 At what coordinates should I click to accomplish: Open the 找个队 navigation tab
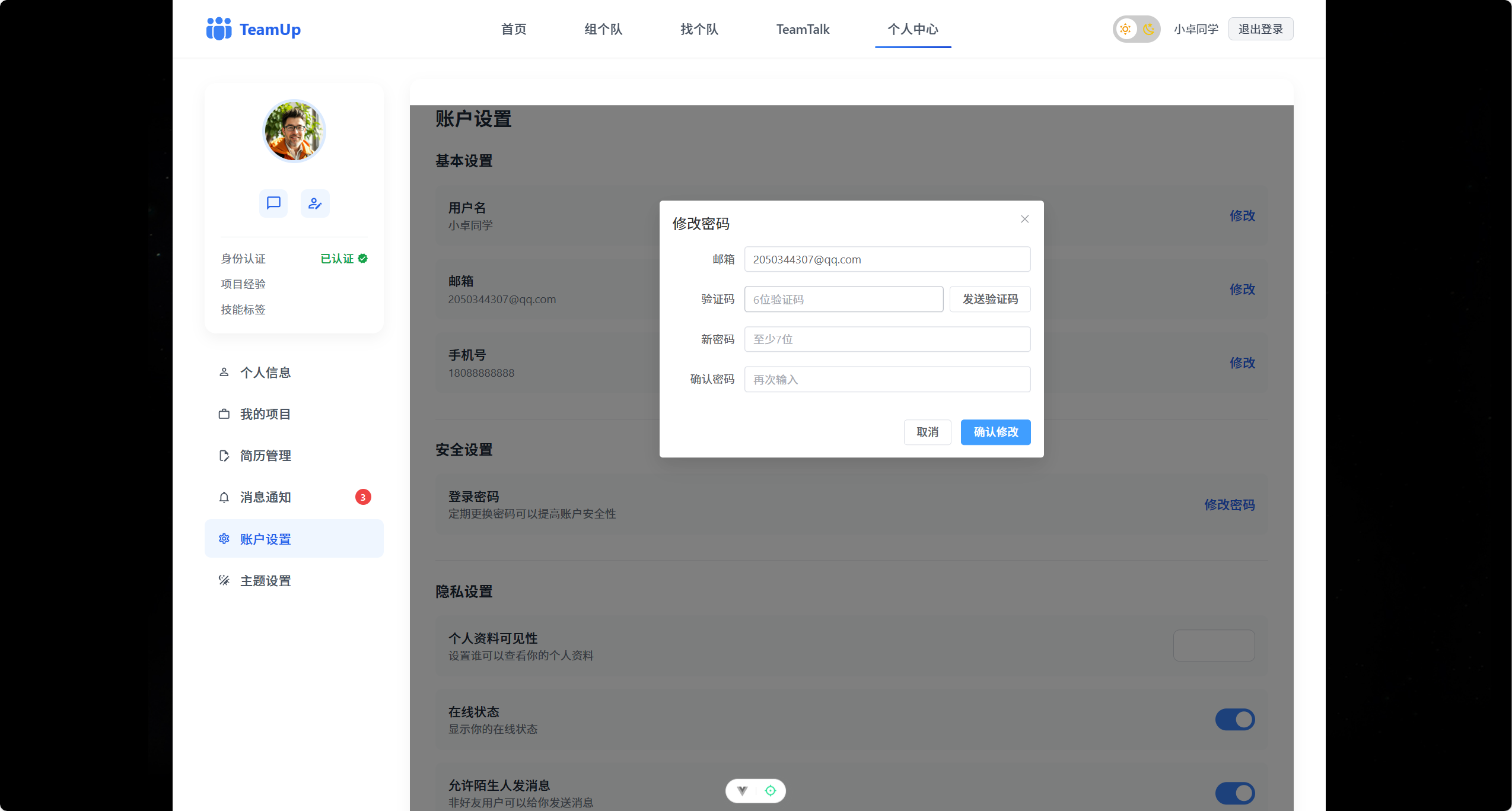click(x=699, y=29)
